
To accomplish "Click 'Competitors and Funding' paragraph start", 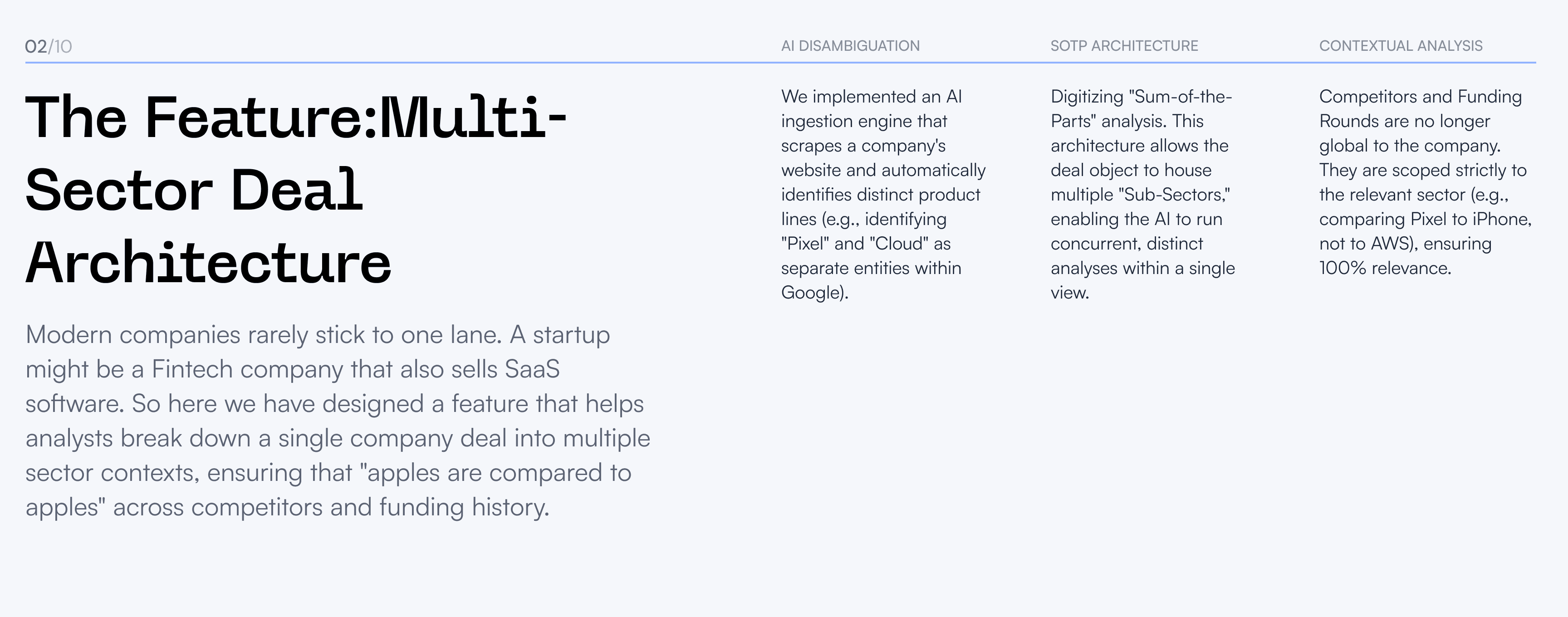I will click(x=1420, y=96).
